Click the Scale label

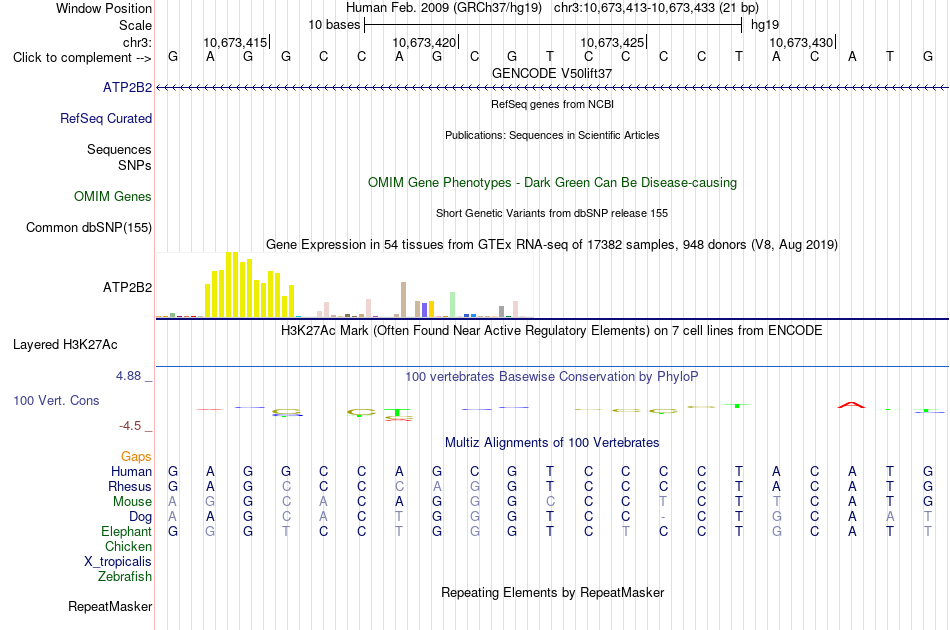click(x=136, y=25)
